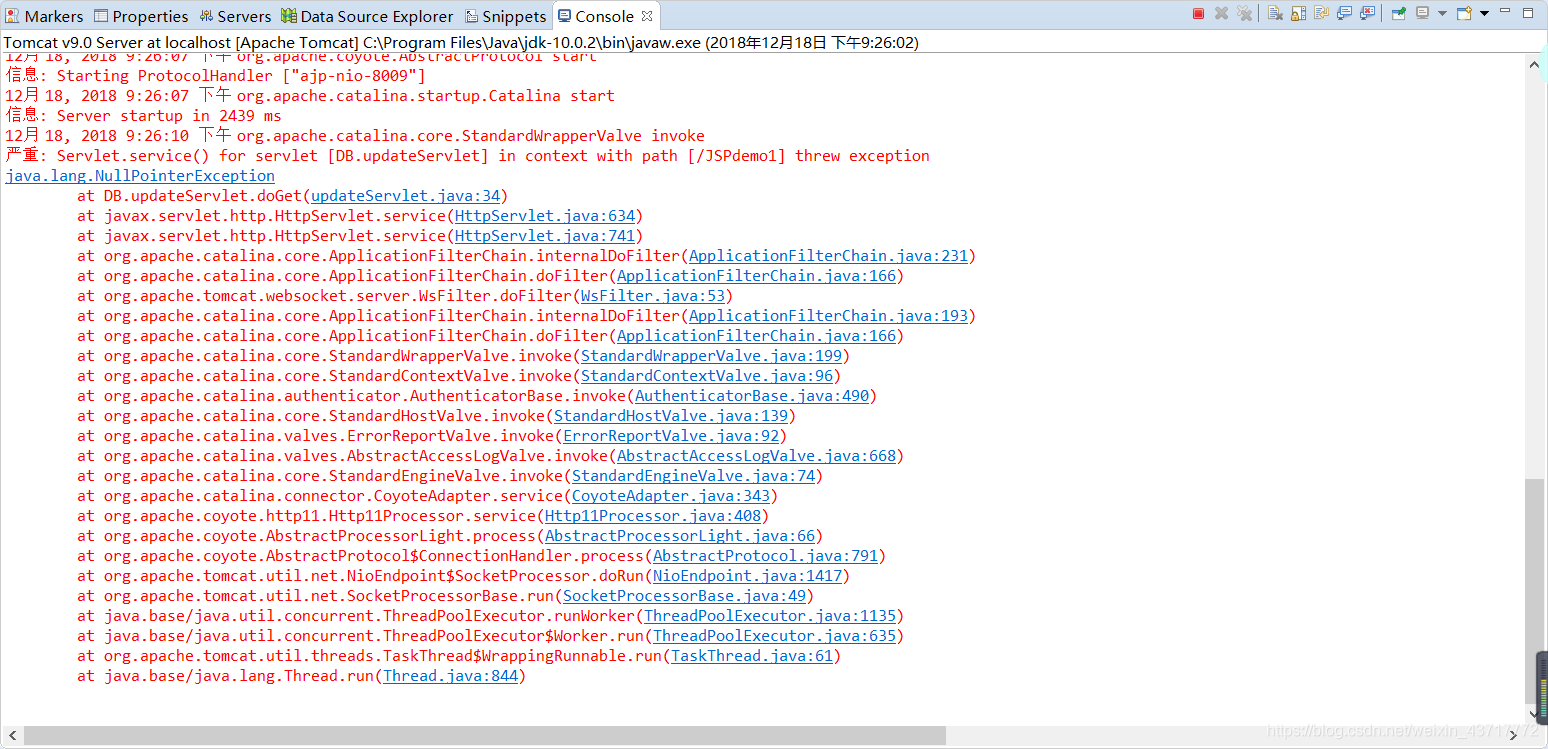Open ThreadPoolExecutor.java:635 link
The height and width of the screenshot is (749, 1548).
coord(775,636)
